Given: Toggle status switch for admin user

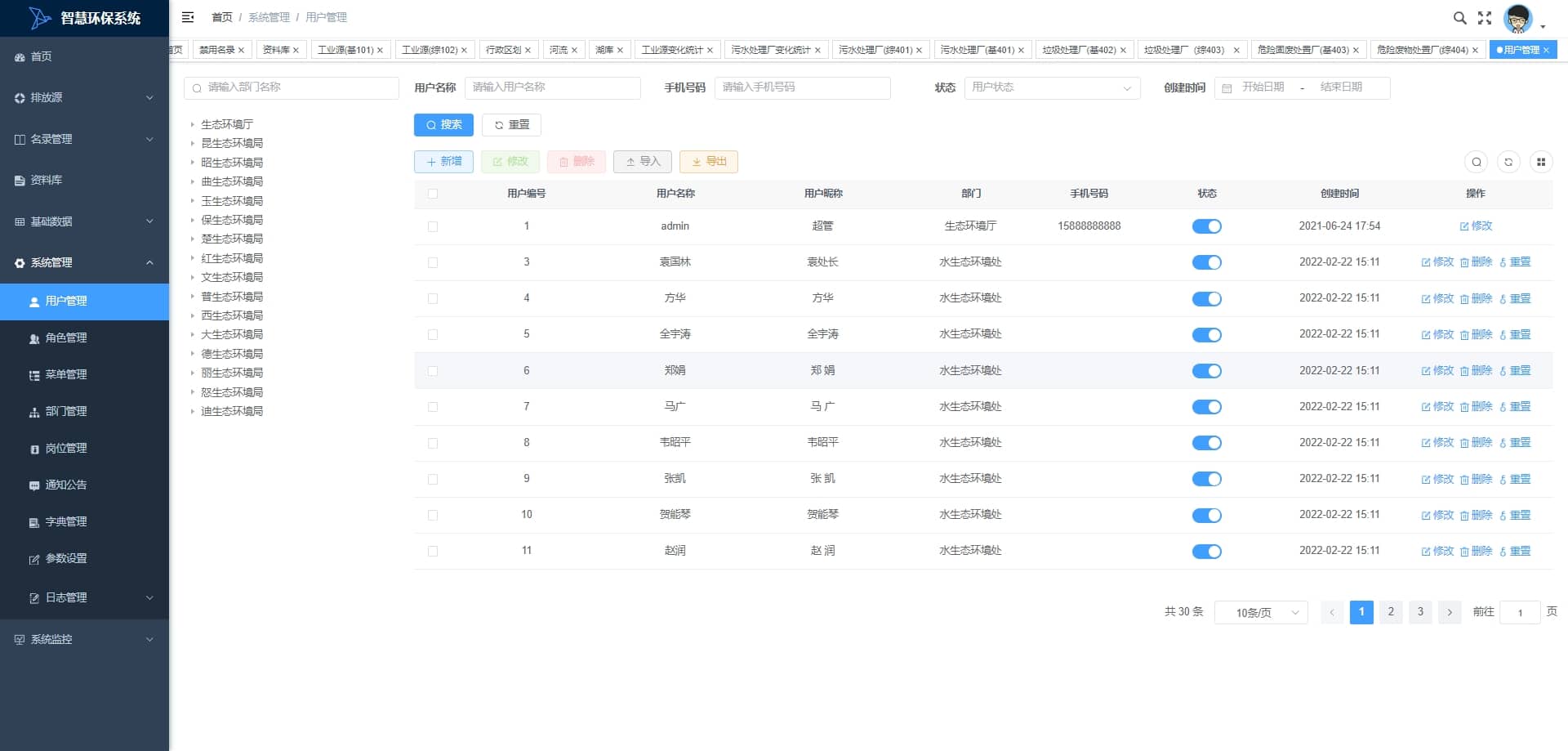Looking at the screenshot, I should (x=1206, y=226).
